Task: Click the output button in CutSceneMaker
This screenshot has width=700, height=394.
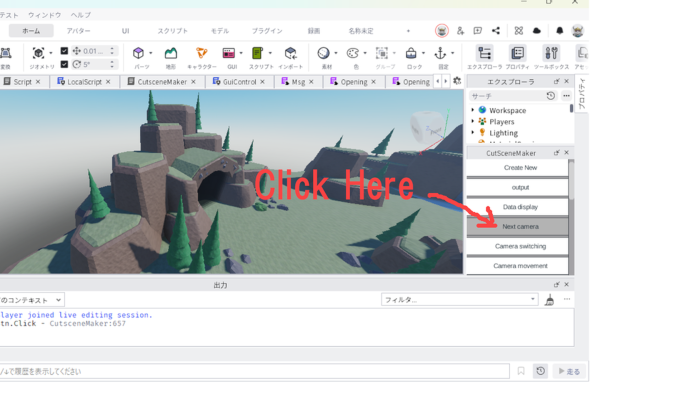Action: 518,187
